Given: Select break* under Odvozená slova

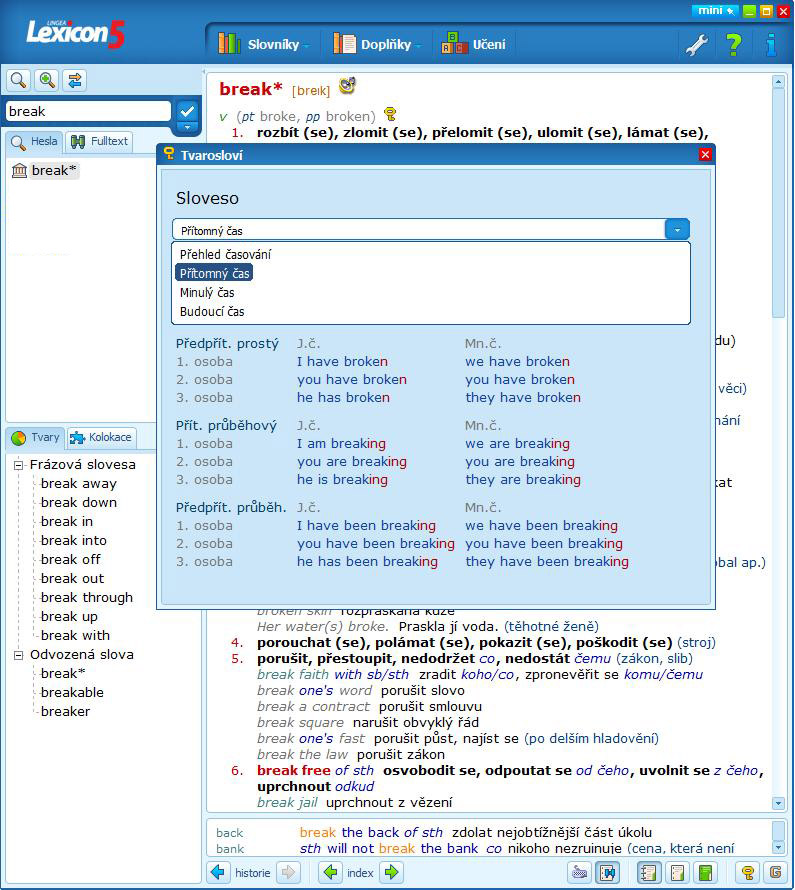Looking at the screenshot, I should [x=62, y=674].
